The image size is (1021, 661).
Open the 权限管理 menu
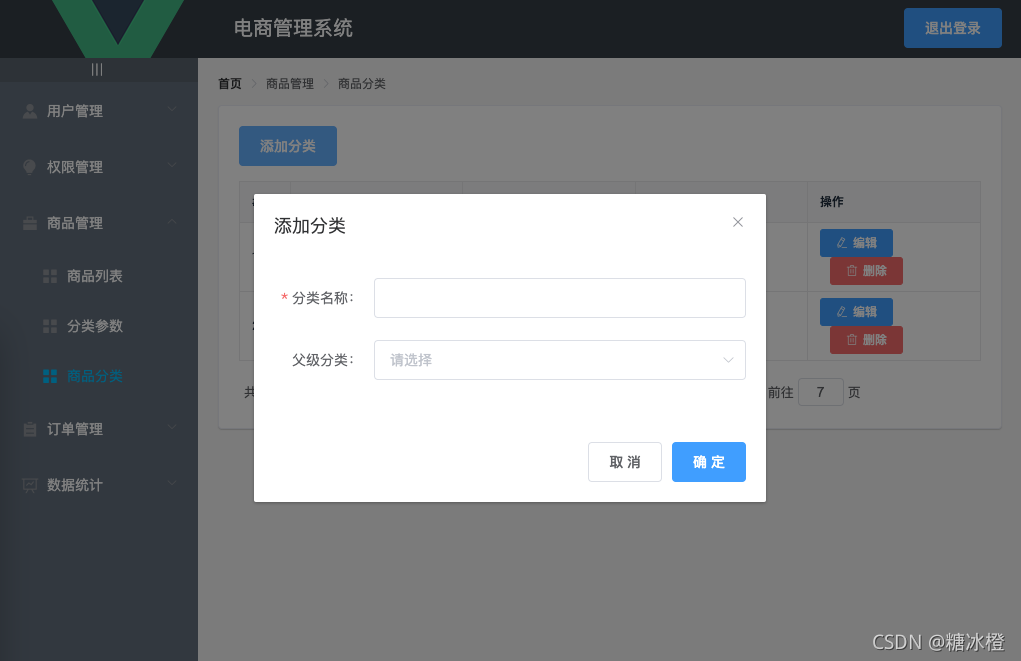(x=74, y=167)
